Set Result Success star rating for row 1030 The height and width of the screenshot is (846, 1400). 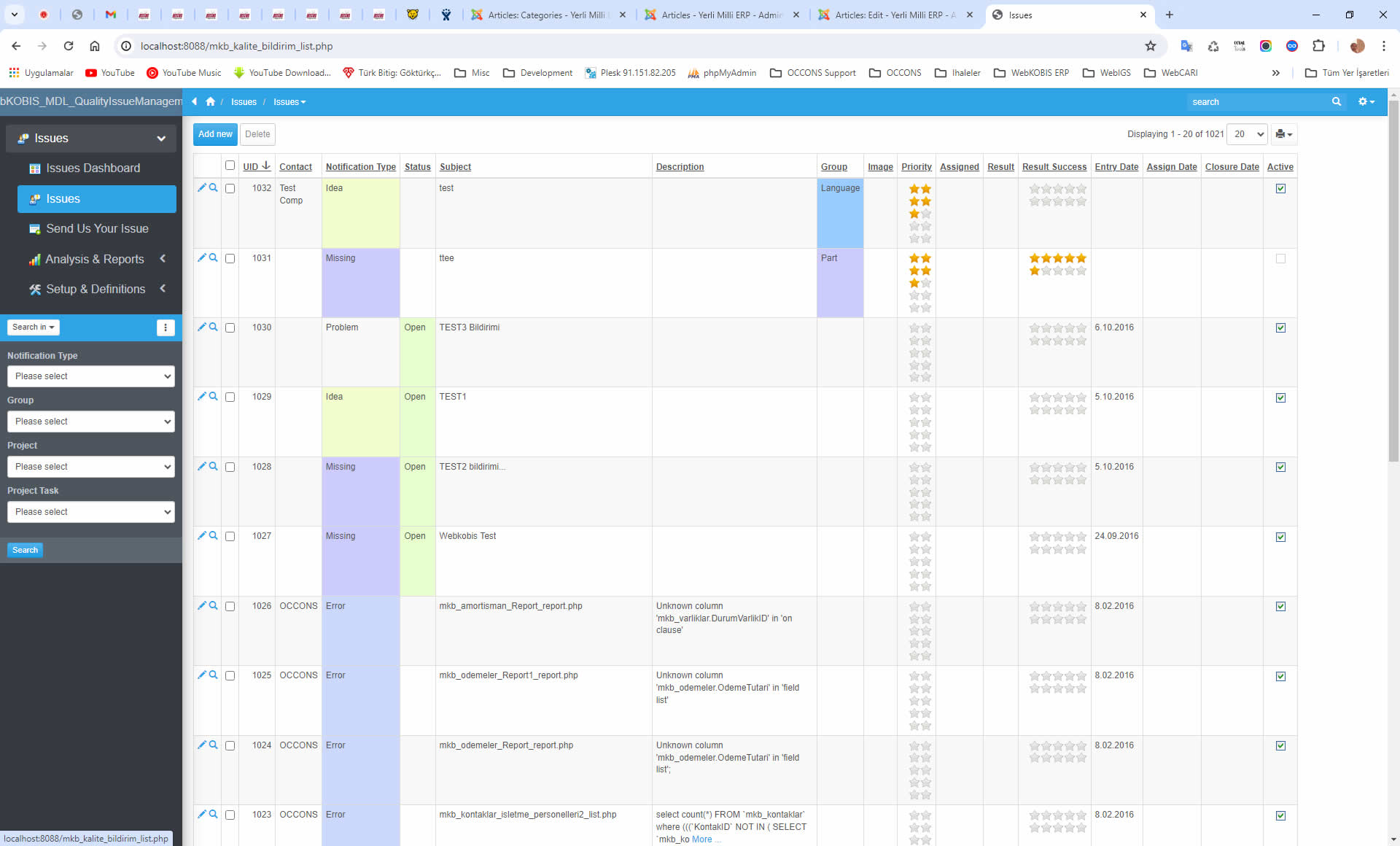[1057, 334]
